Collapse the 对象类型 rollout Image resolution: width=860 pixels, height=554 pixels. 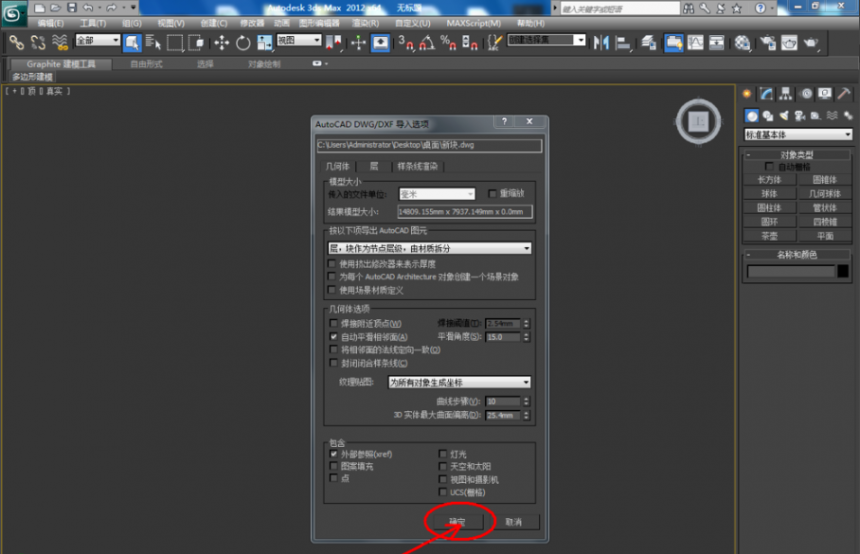point(797,155)
